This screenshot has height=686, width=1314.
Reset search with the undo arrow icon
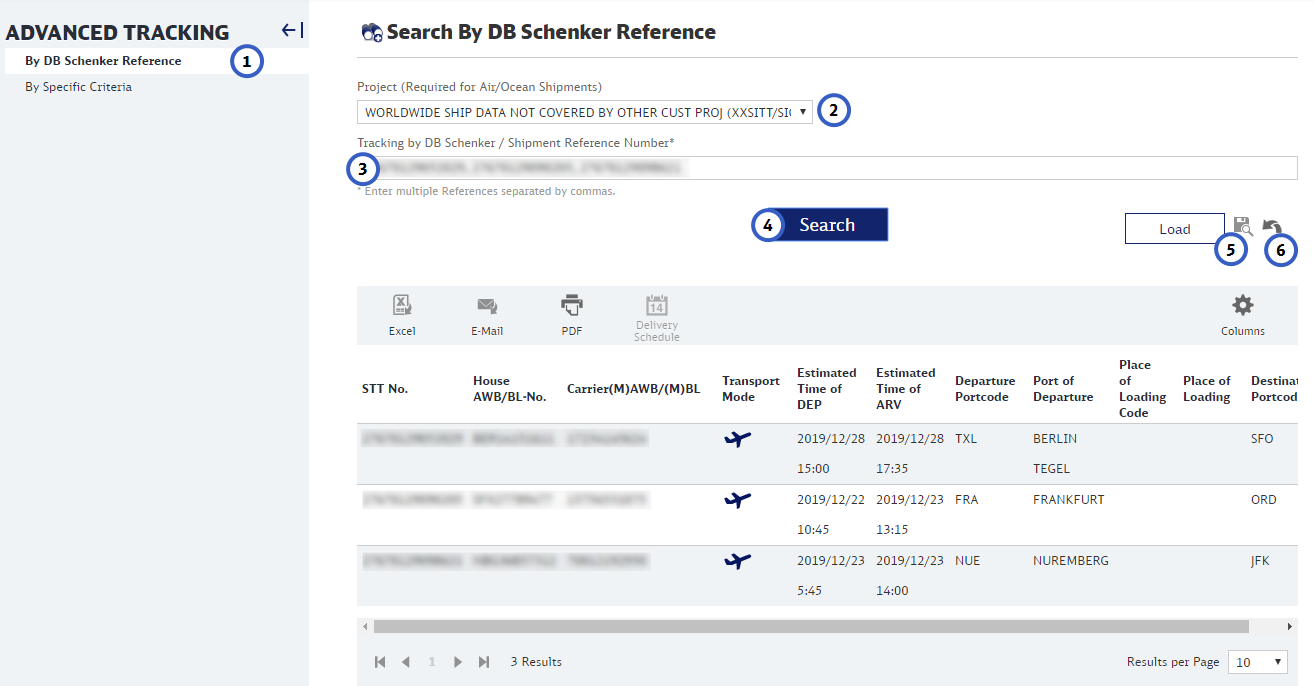1272,227
